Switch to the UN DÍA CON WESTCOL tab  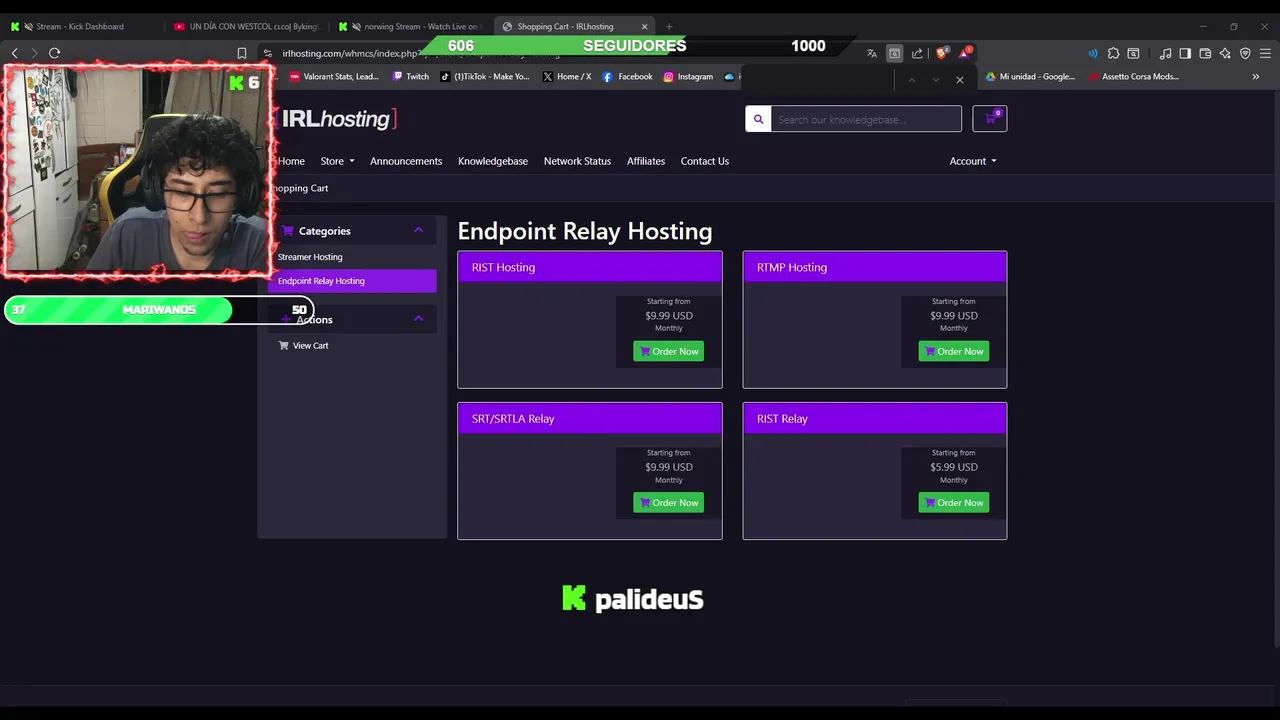[245, 27]
